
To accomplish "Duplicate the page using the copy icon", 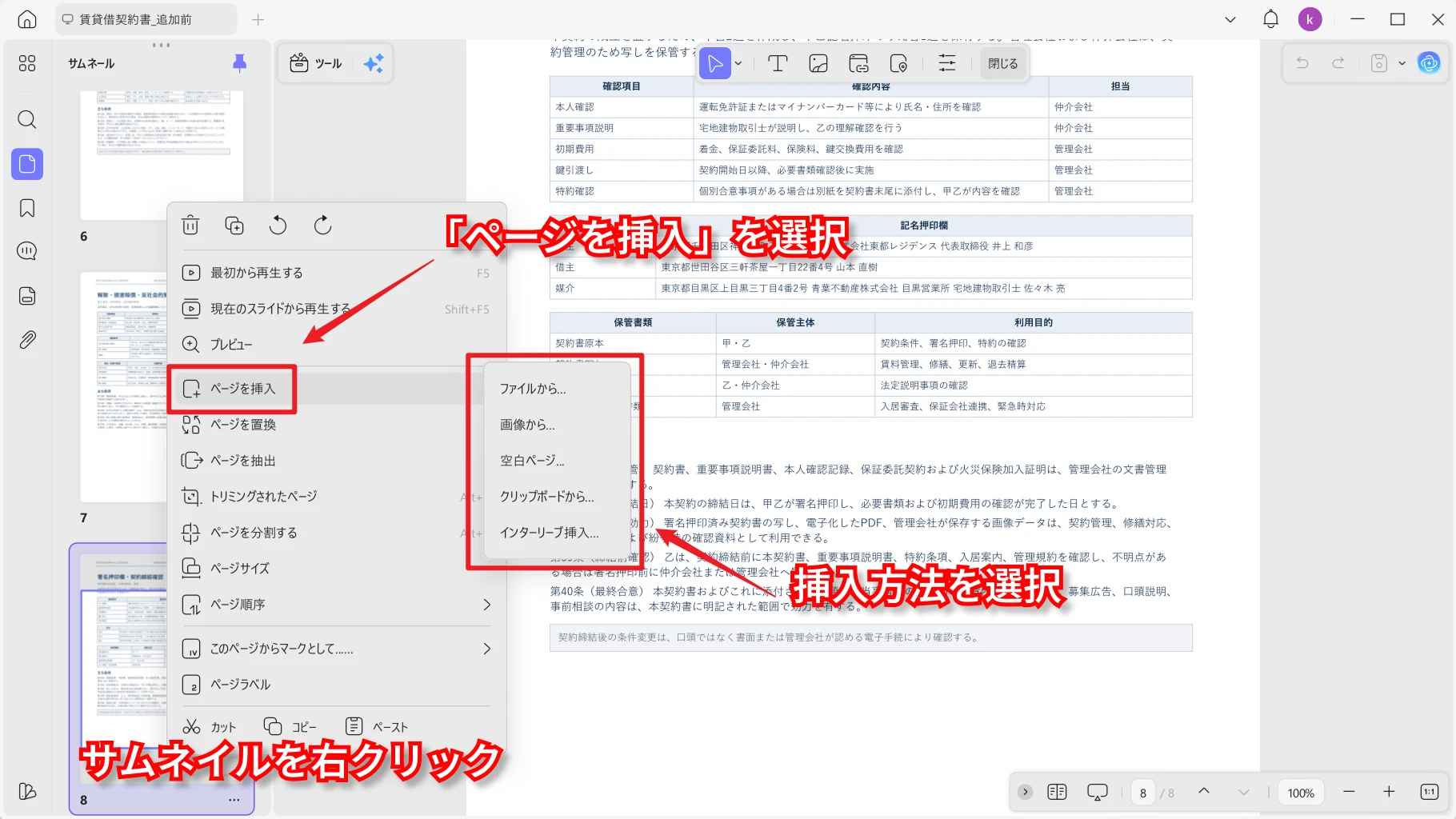I will pos(234,226).
